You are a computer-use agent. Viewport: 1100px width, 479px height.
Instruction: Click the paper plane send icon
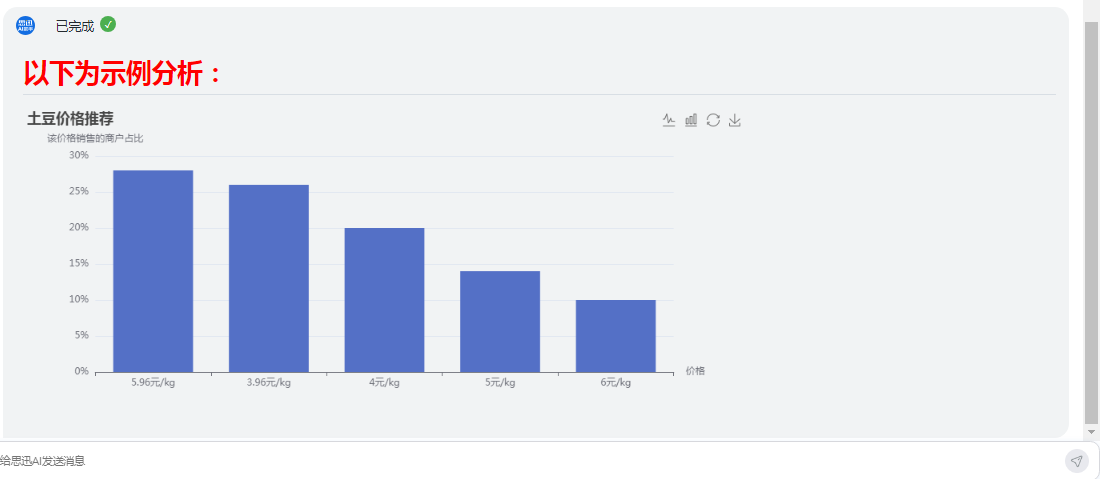tap(1077, 461)
